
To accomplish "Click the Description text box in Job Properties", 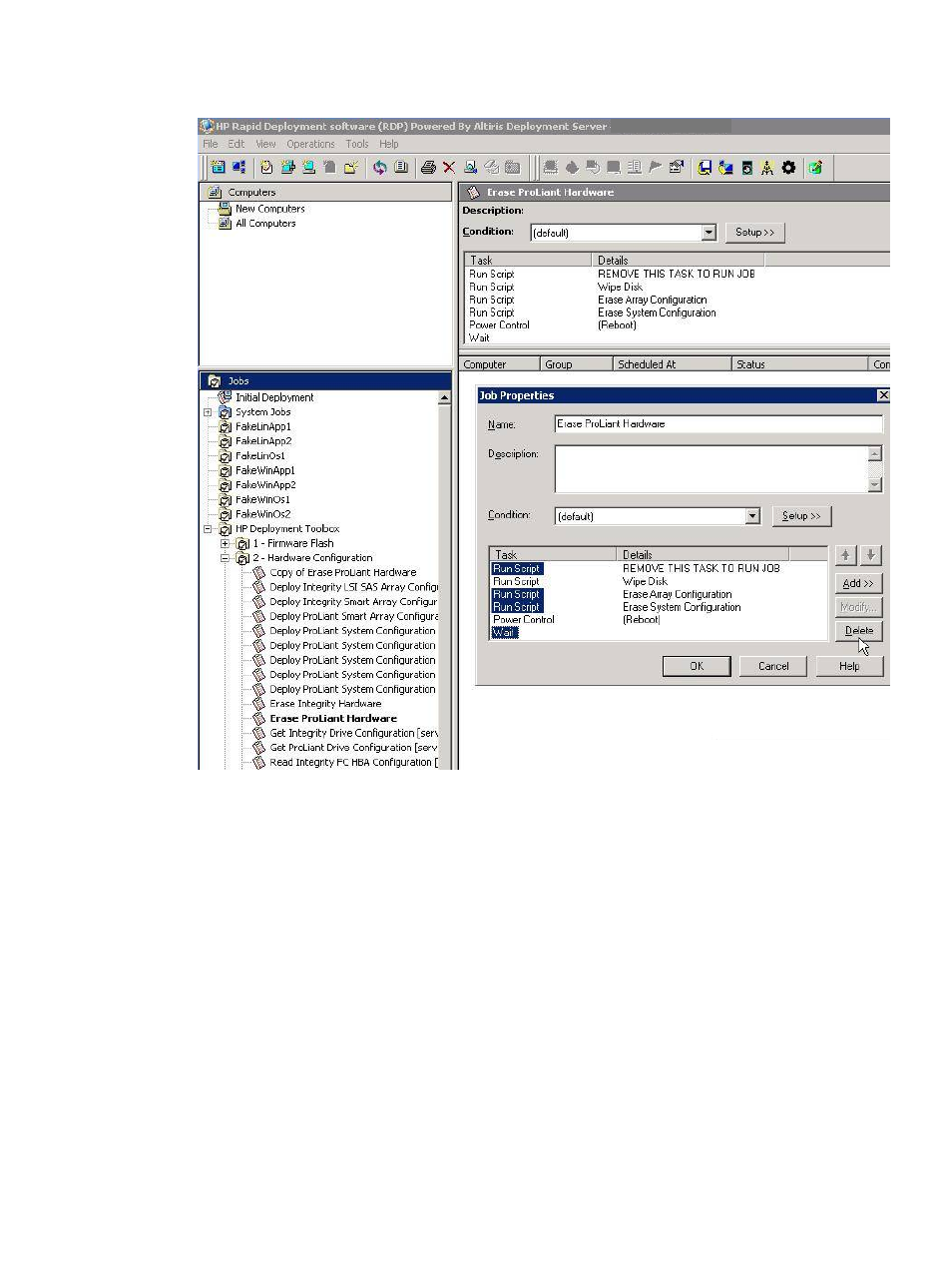I will 712,469.
